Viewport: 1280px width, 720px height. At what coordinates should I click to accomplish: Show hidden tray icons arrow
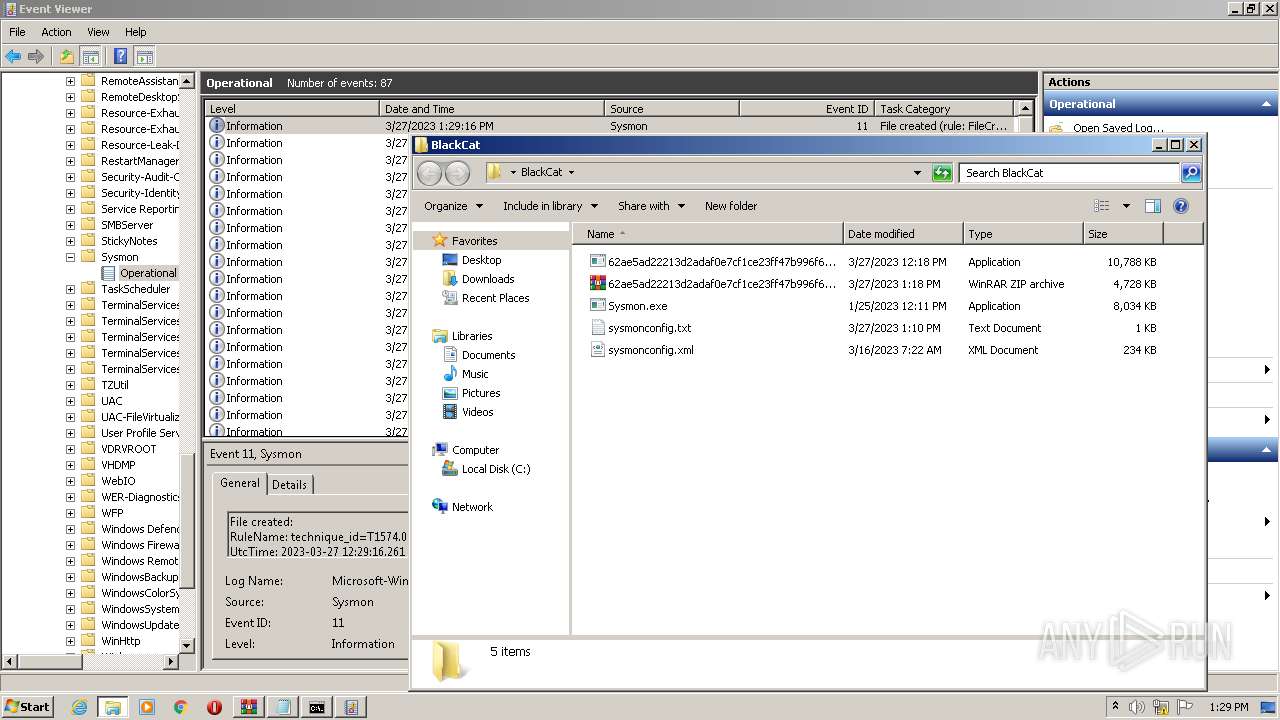click(1116, 706)
